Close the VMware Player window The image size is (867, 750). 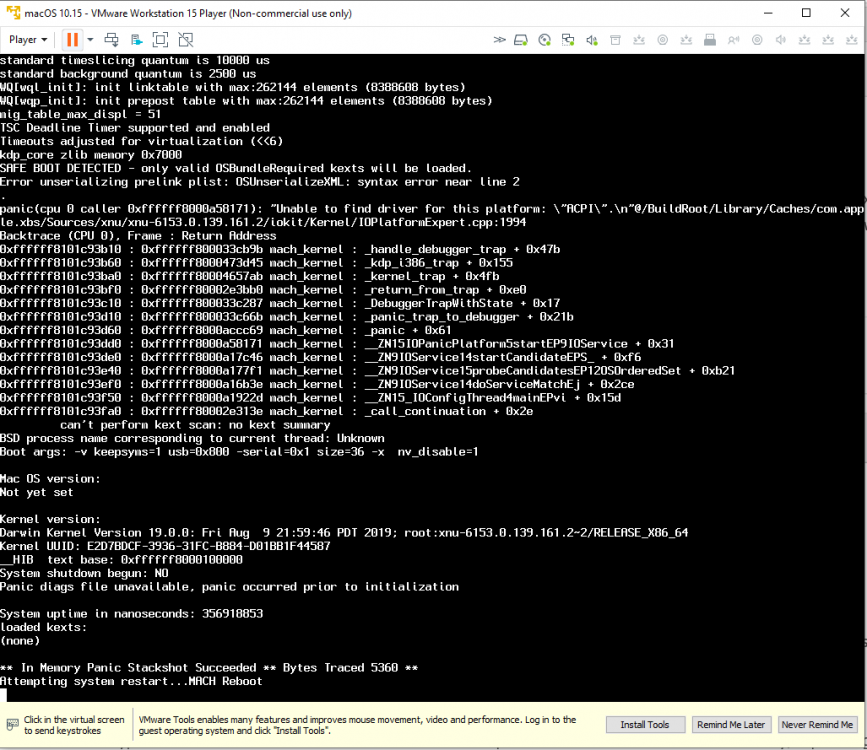coord(845,13)
